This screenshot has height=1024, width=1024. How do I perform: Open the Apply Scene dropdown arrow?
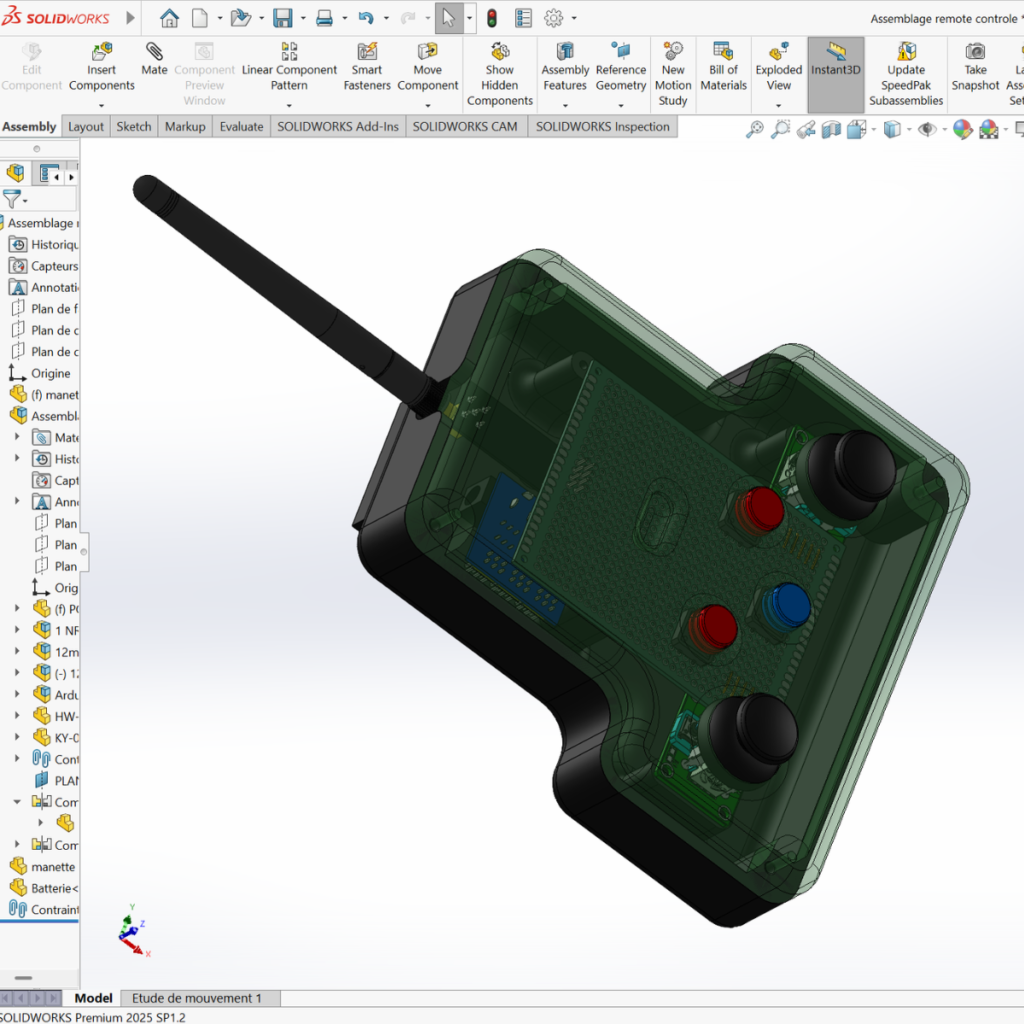1006,129
